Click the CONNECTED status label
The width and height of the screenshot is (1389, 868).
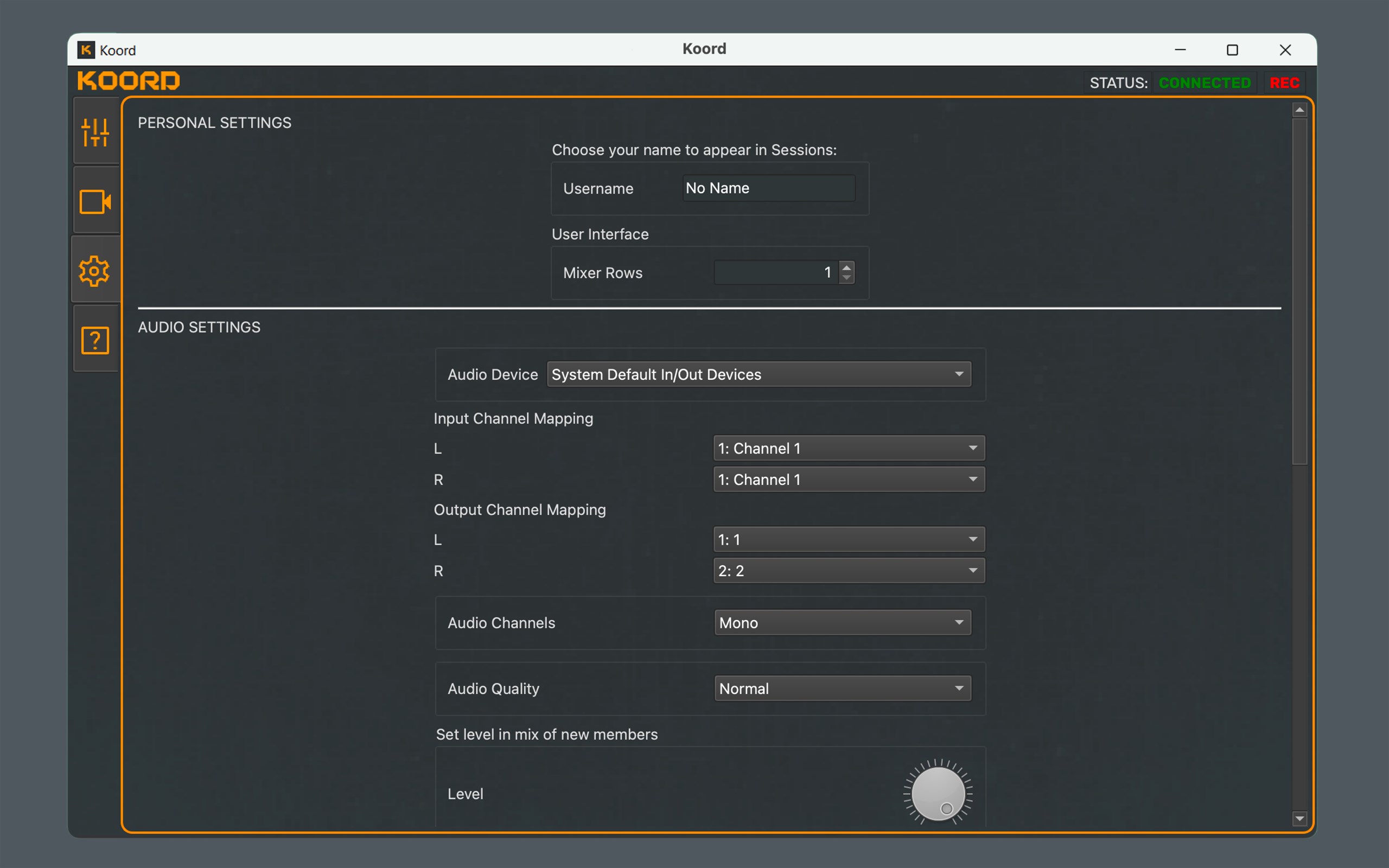(1205, 82)
